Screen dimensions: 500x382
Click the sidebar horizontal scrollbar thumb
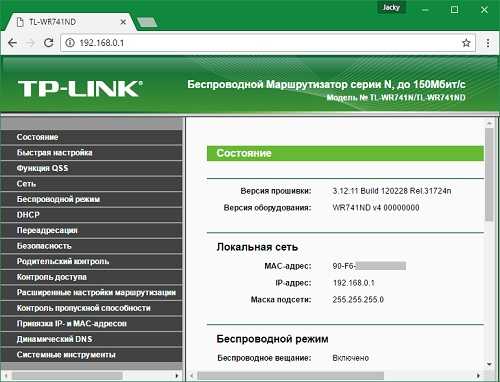click(x=67, y=376)
